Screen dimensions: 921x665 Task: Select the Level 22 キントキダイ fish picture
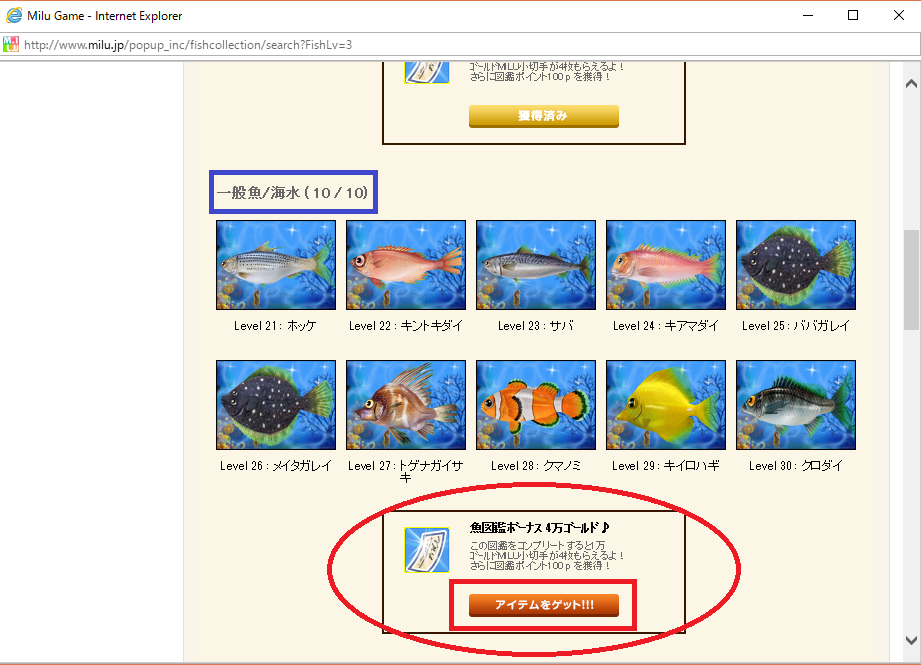click(x=406, y=265)
